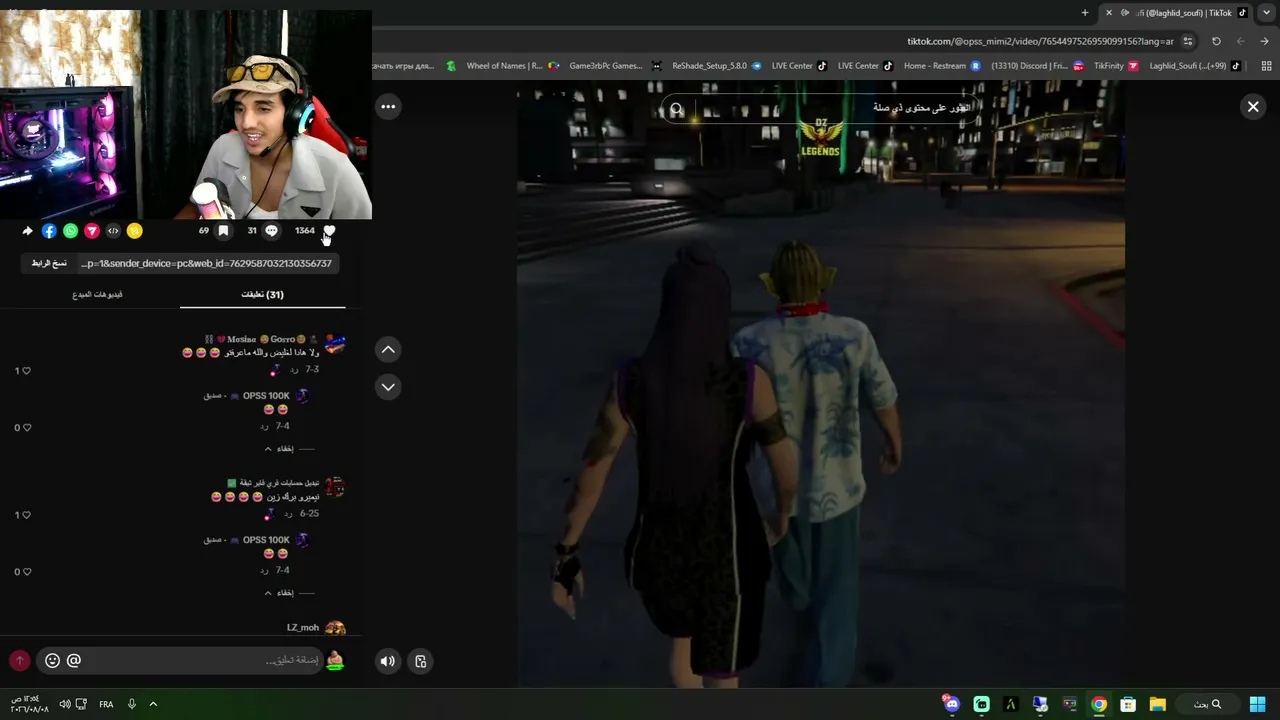Reply to the comment dated 7-3
Viewport: 1280px width, 720px height.
click(x=295, y=370)
